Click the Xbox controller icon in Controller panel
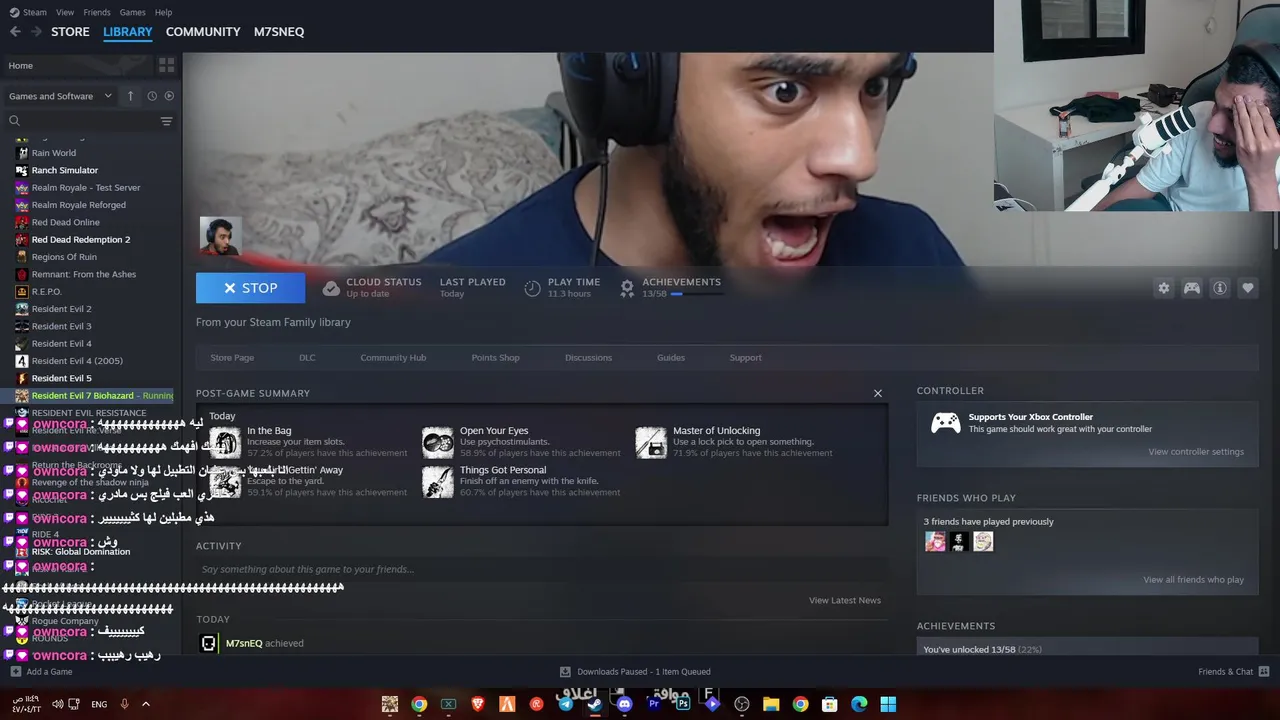The width and height of the screenshot is (1280, 720). click(946, 423)
